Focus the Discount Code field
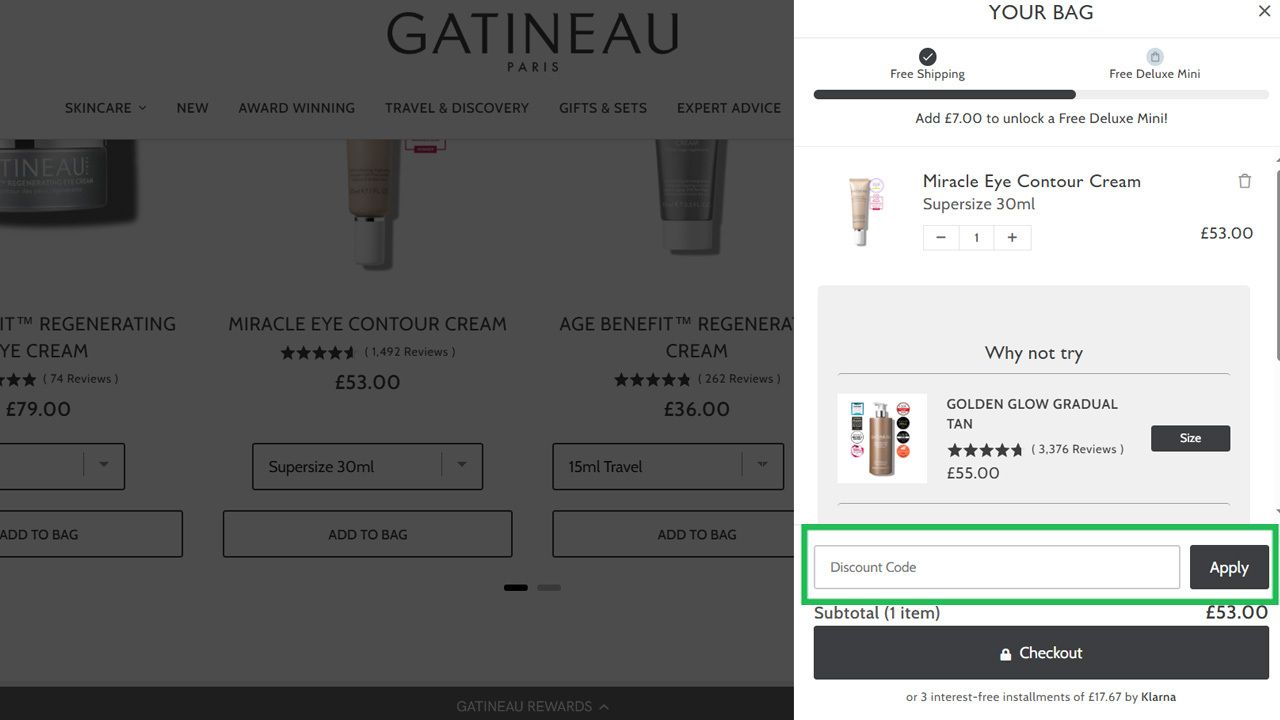The height and width of the screenshot is (720, 1280). tap(997, 567)
